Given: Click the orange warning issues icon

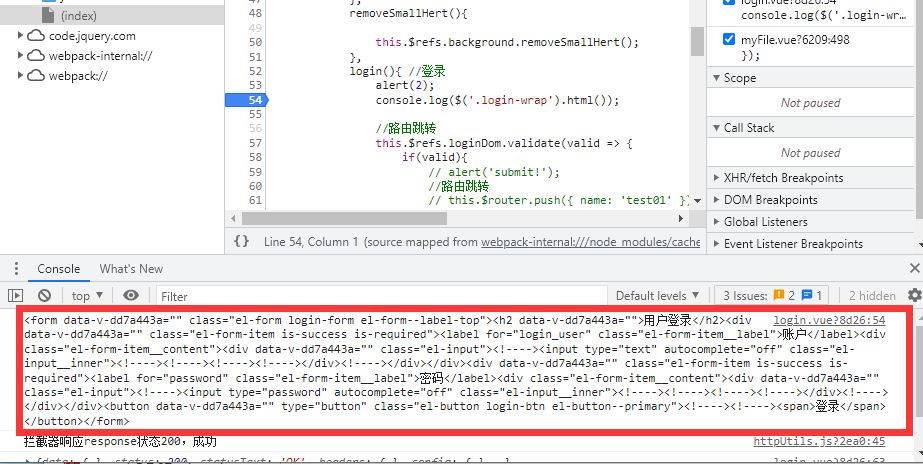Looking at the screenshot, I should tap(779, 295).
